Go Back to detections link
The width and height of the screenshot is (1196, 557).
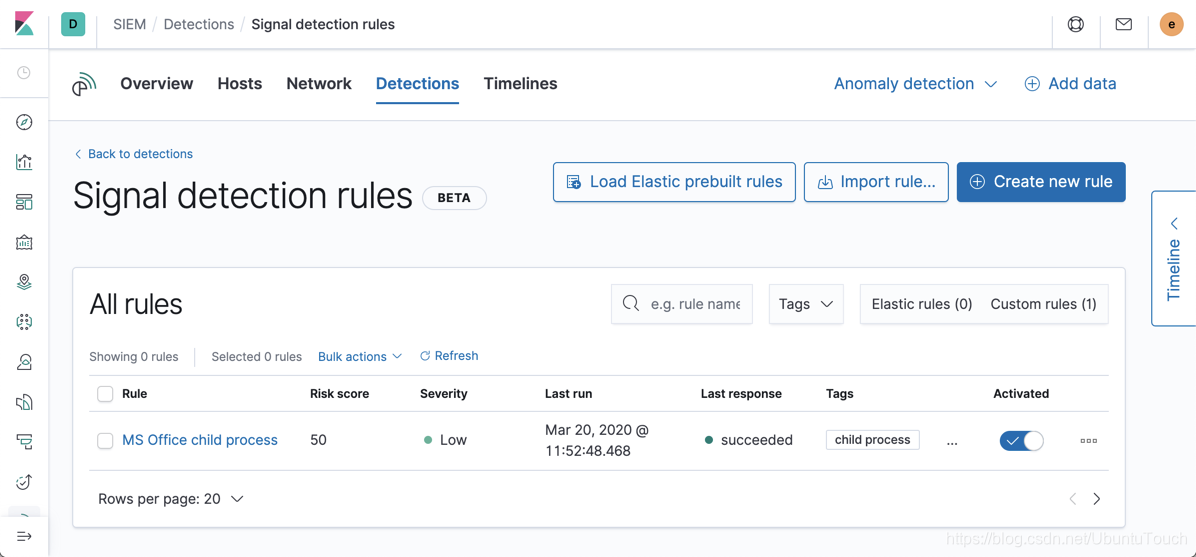click(x=133, y=154)
